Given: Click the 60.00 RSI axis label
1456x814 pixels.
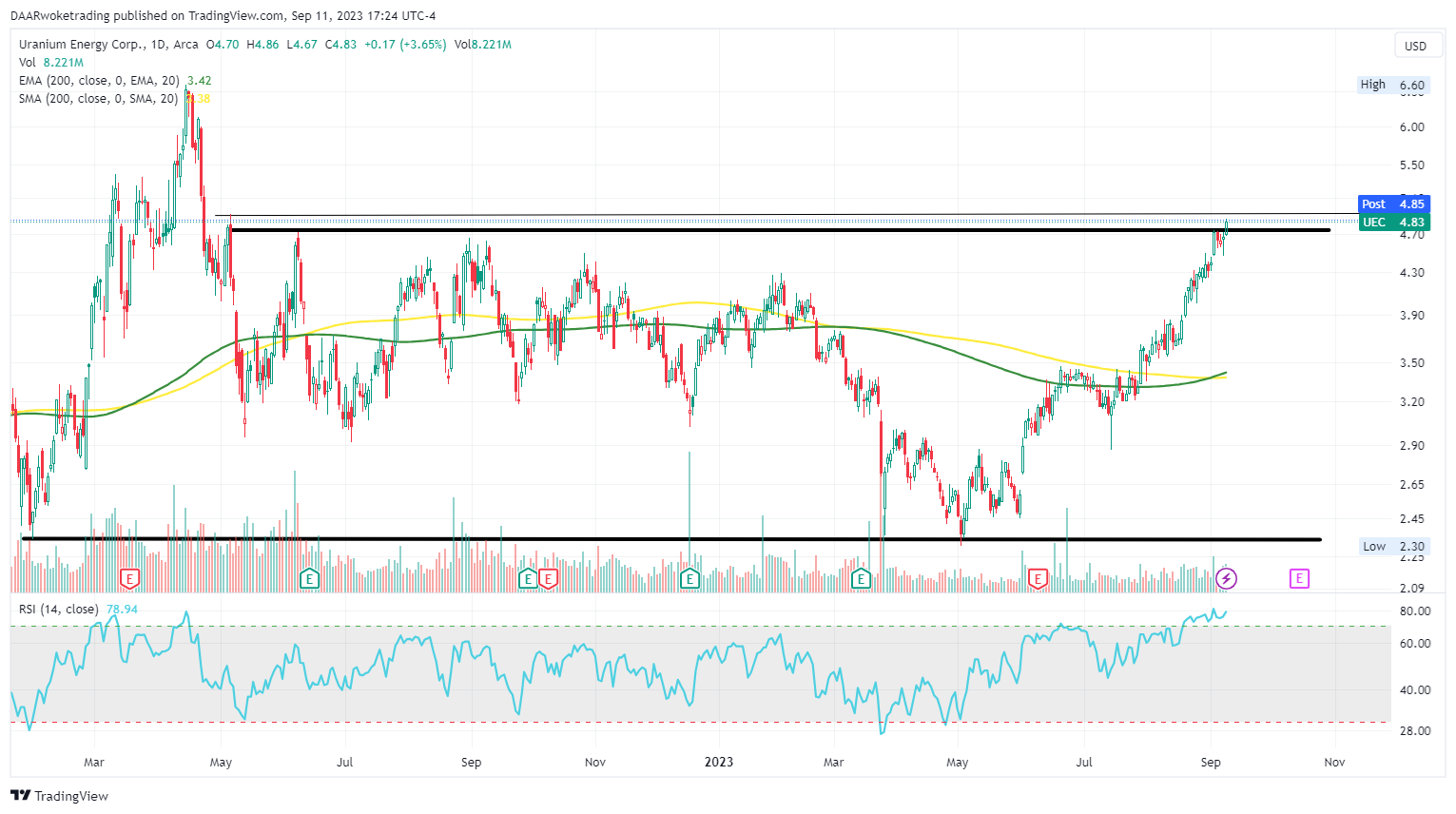Looking at the screenshot, I should click(1416, 643).
